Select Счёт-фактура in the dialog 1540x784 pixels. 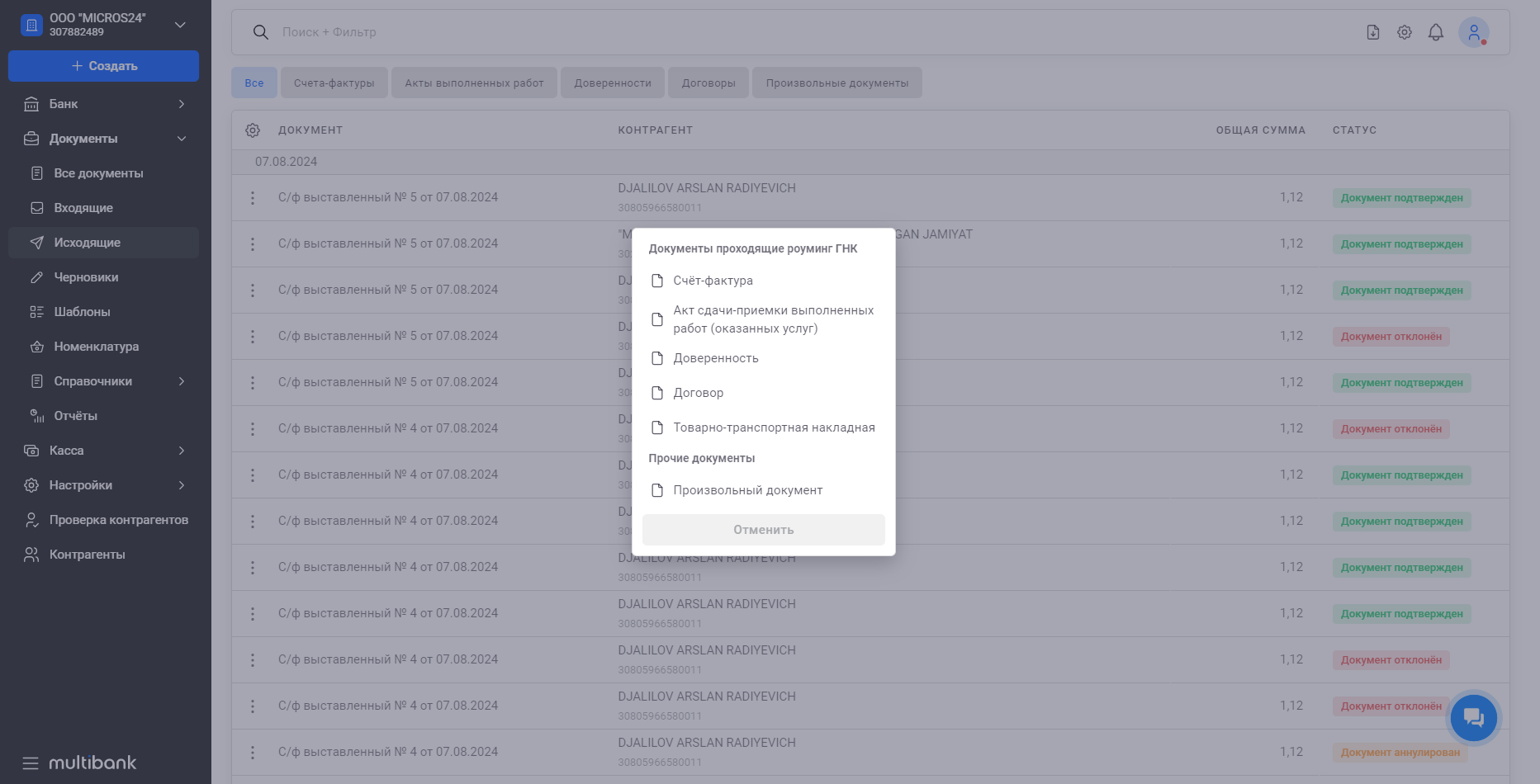(x=713, y=281)
